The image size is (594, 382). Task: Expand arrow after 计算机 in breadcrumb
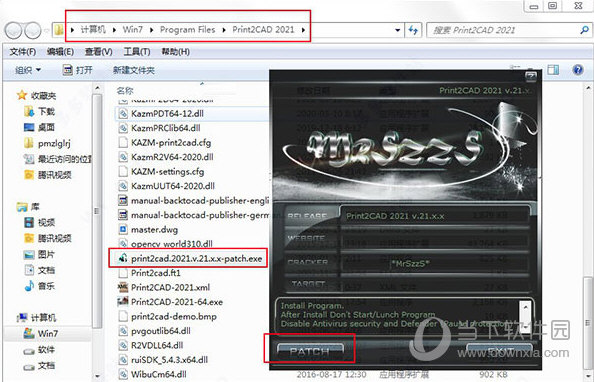(114, 30)
